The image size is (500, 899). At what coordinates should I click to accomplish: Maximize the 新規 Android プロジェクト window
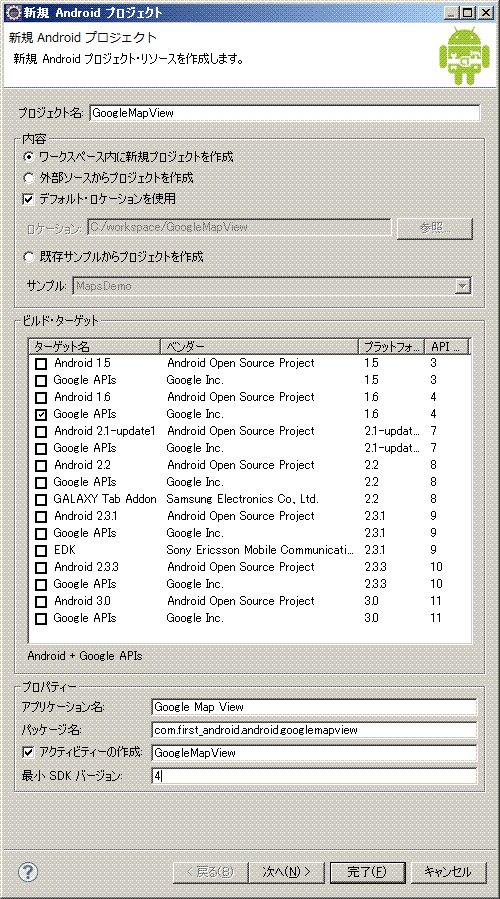(x=468, y=13)
